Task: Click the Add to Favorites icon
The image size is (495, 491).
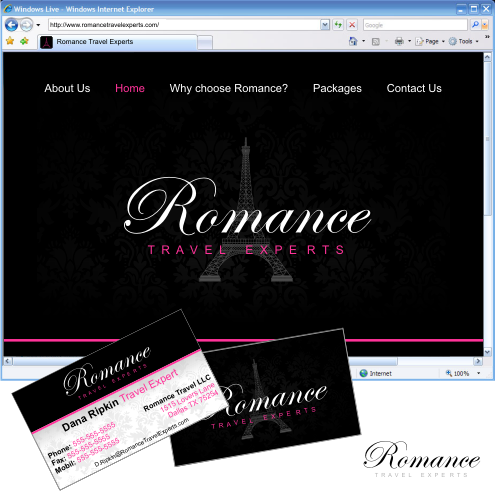Action: (x=24, y=41)
